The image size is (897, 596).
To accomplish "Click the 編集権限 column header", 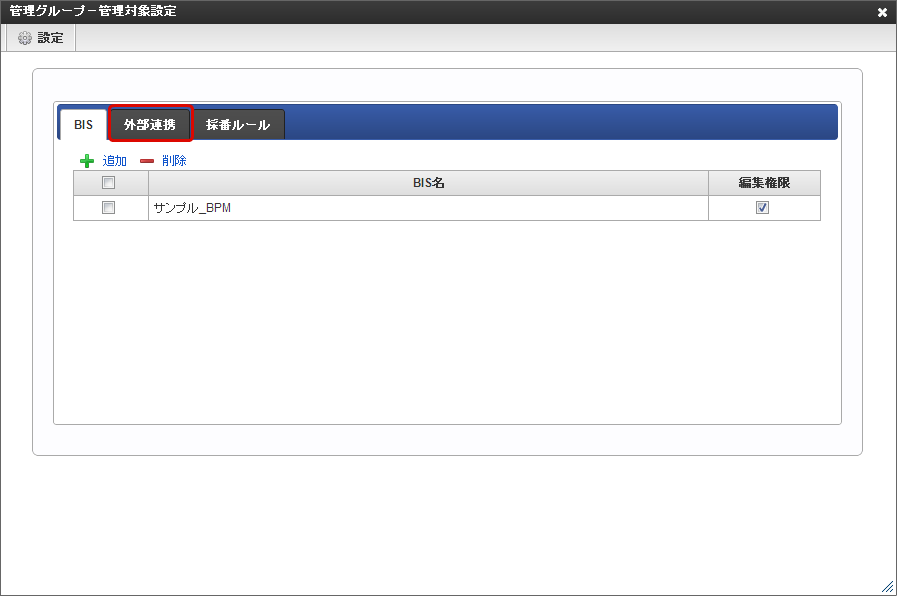I will pyautogui.click(x=764, y=183).
